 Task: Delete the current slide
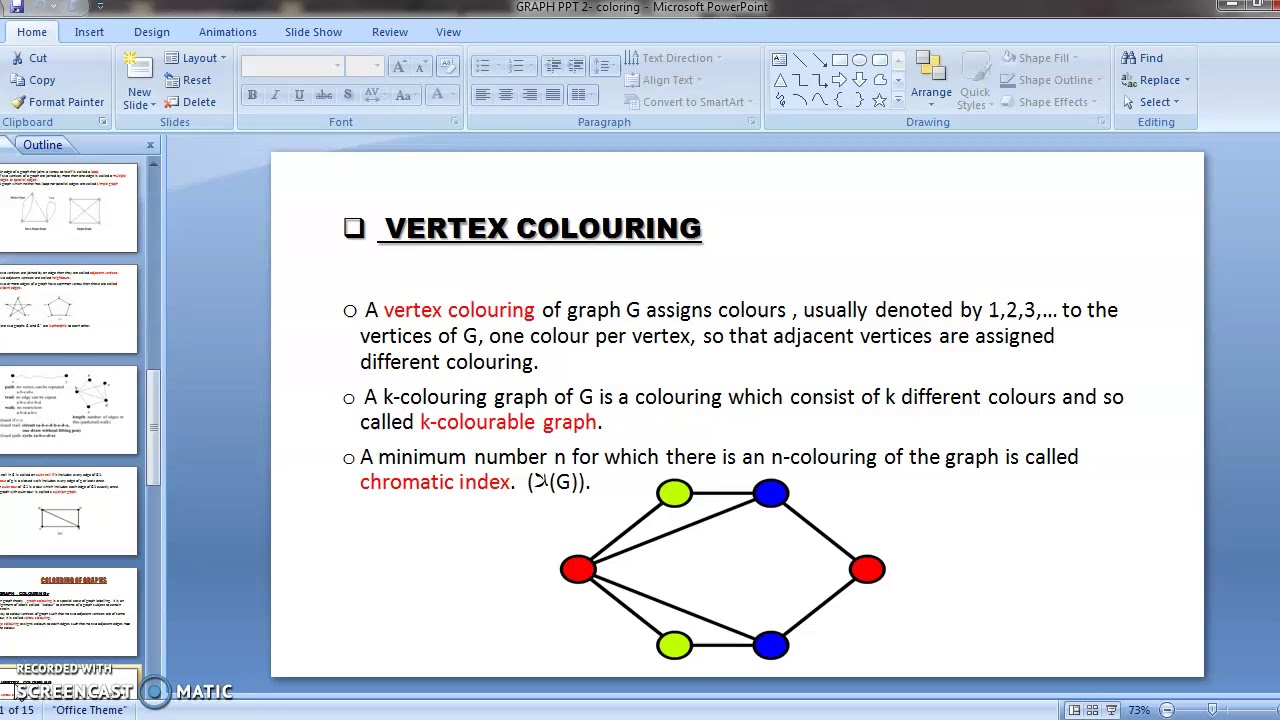point(190,102)
